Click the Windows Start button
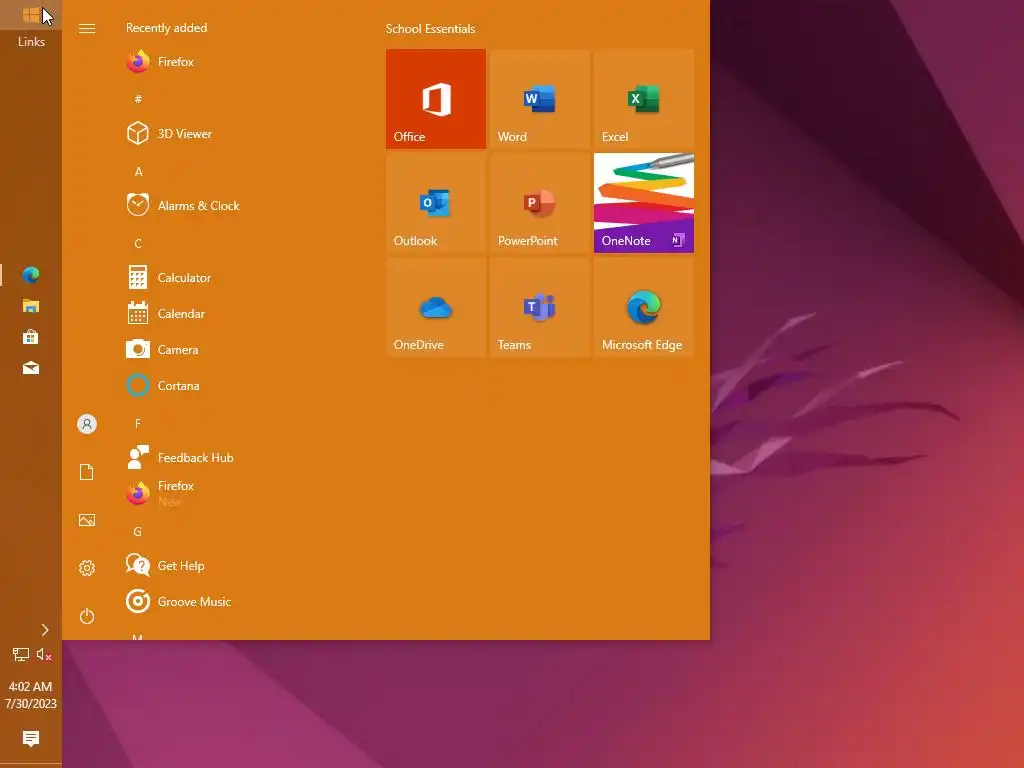 [31, 14]
